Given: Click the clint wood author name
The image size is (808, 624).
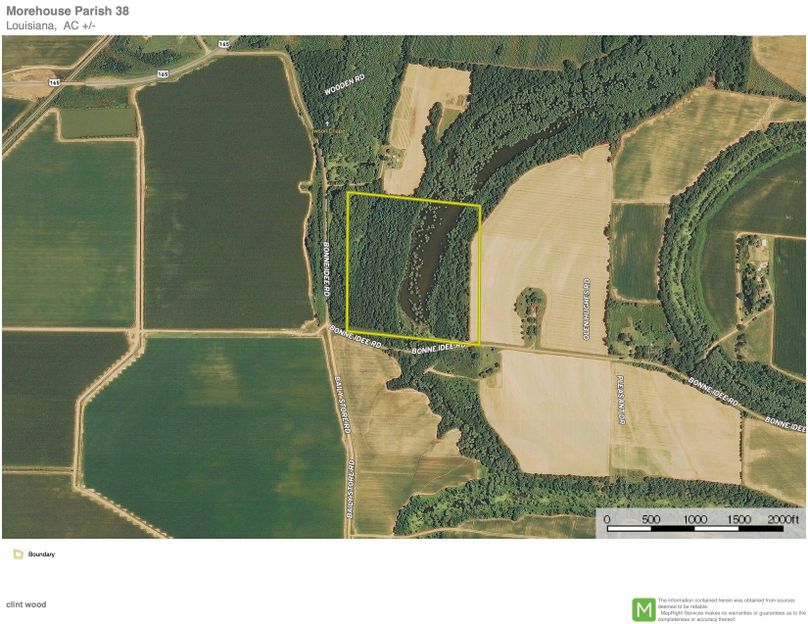Looking at the screenshot, I should [x=26, y=604].
